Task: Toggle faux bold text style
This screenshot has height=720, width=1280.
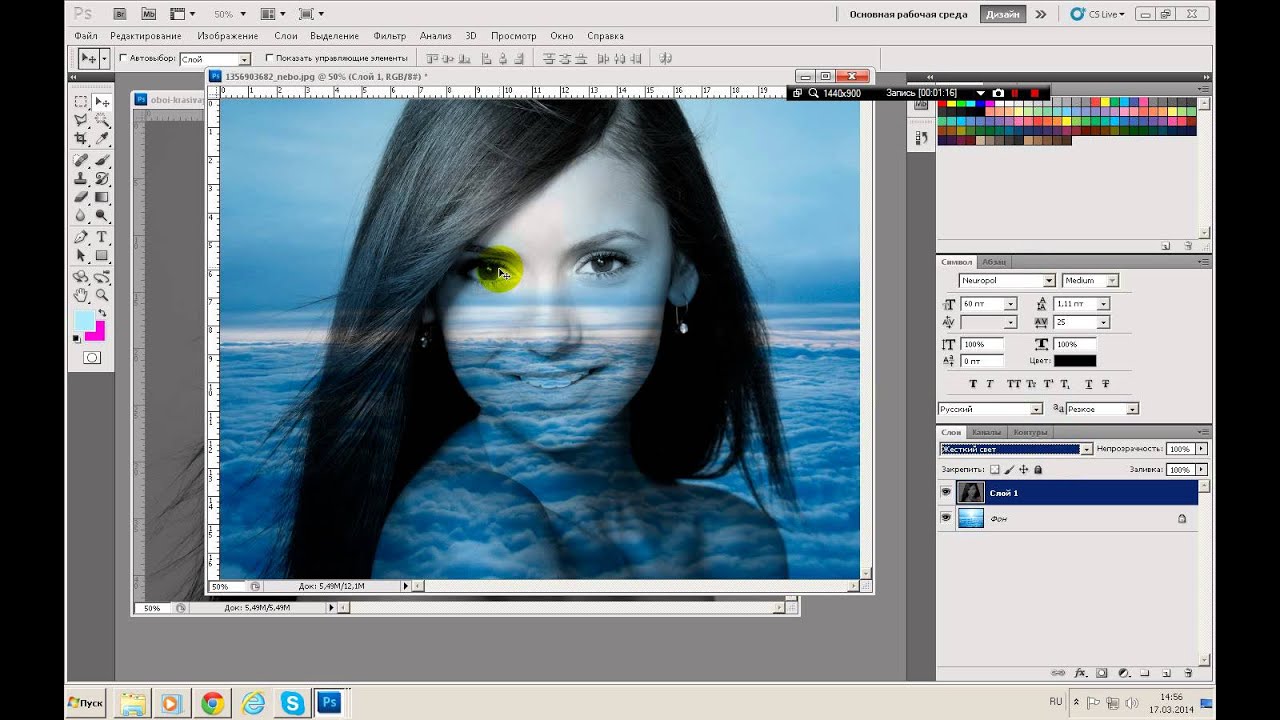Action: coord(974,384)
